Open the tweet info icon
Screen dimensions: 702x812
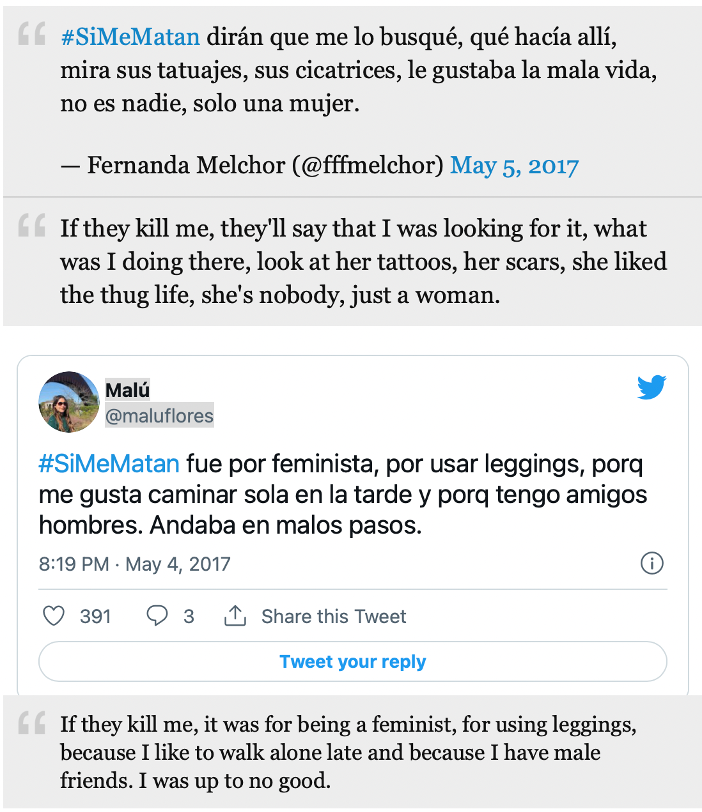[x=652, y=563]
